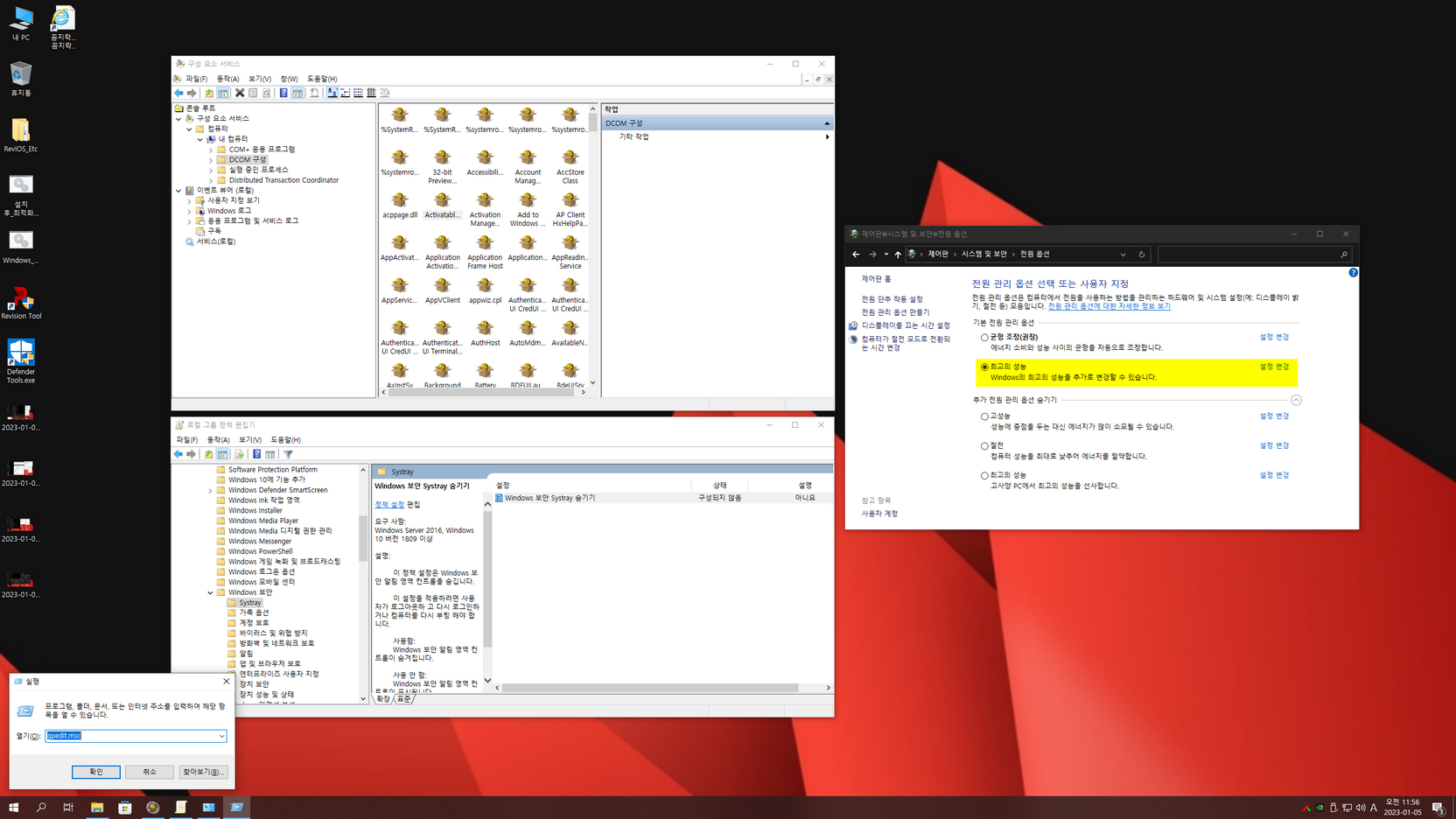Click the 정책 설정 link in policy description
The height and width of the screenshot is (819, 1456).
389,504
